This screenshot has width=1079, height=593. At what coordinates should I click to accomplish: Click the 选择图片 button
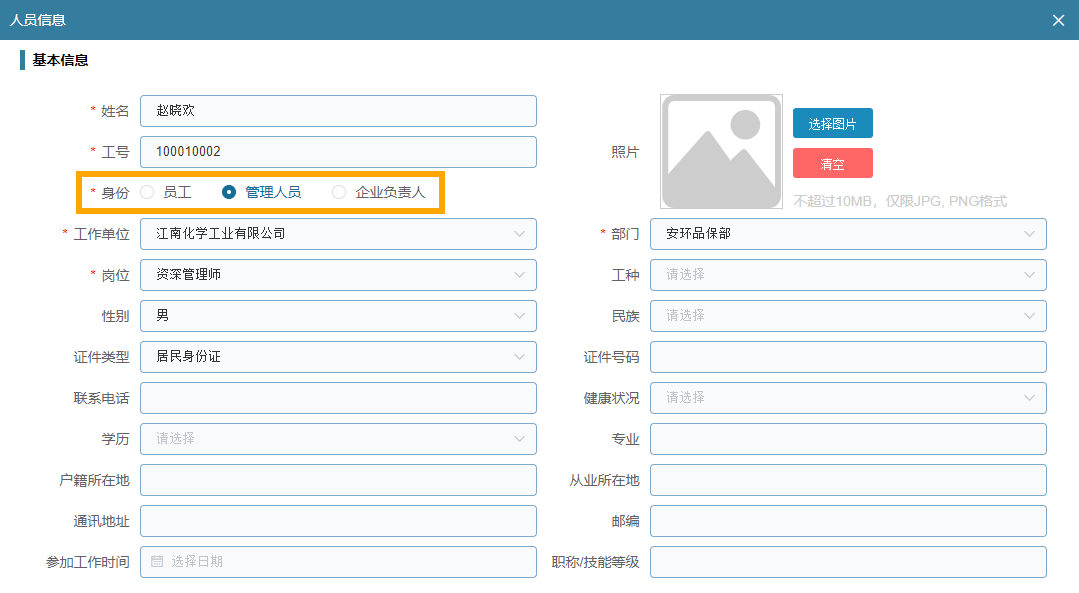833,124
